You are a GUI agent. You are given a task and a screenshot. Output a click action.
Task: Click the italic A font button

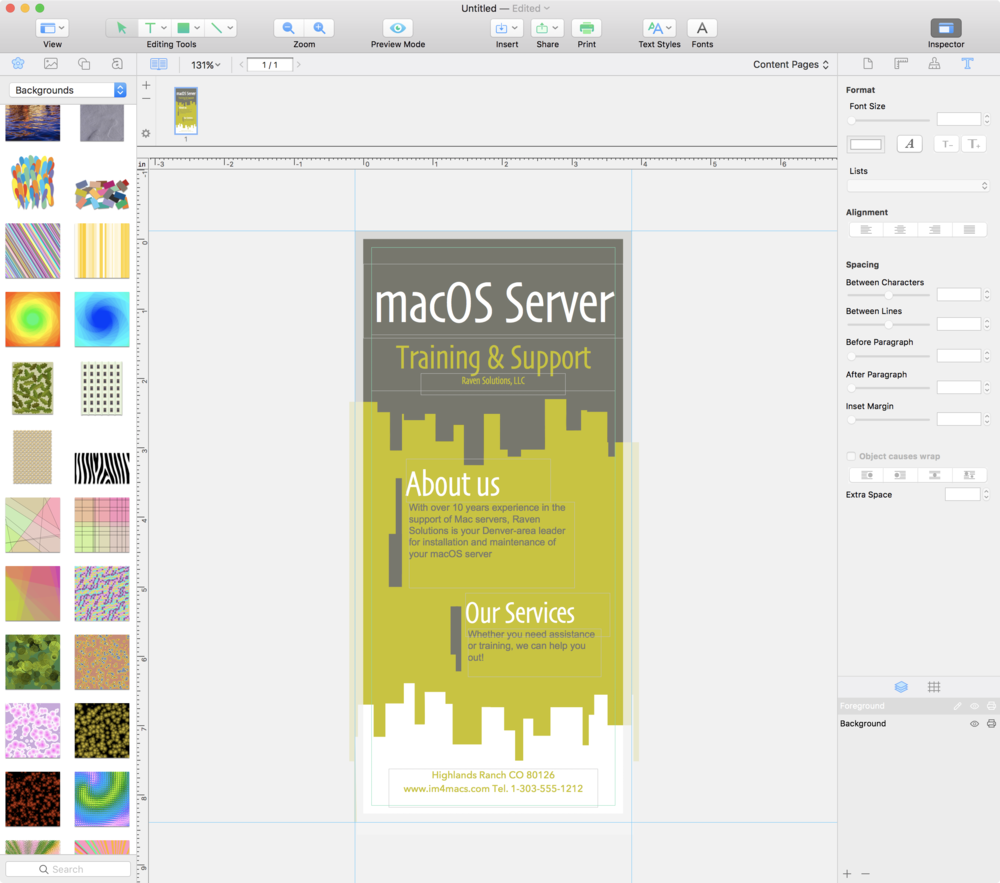909,144
